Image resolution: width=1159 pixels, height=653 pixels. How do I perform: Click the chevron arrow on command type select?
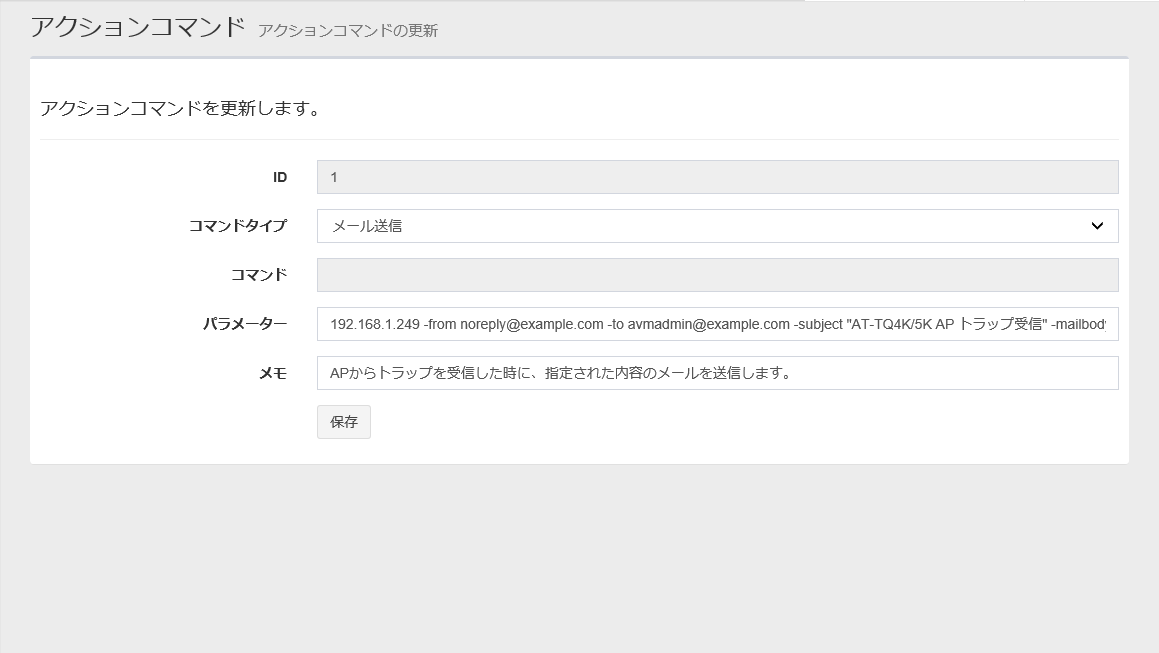click(1096, 226)
